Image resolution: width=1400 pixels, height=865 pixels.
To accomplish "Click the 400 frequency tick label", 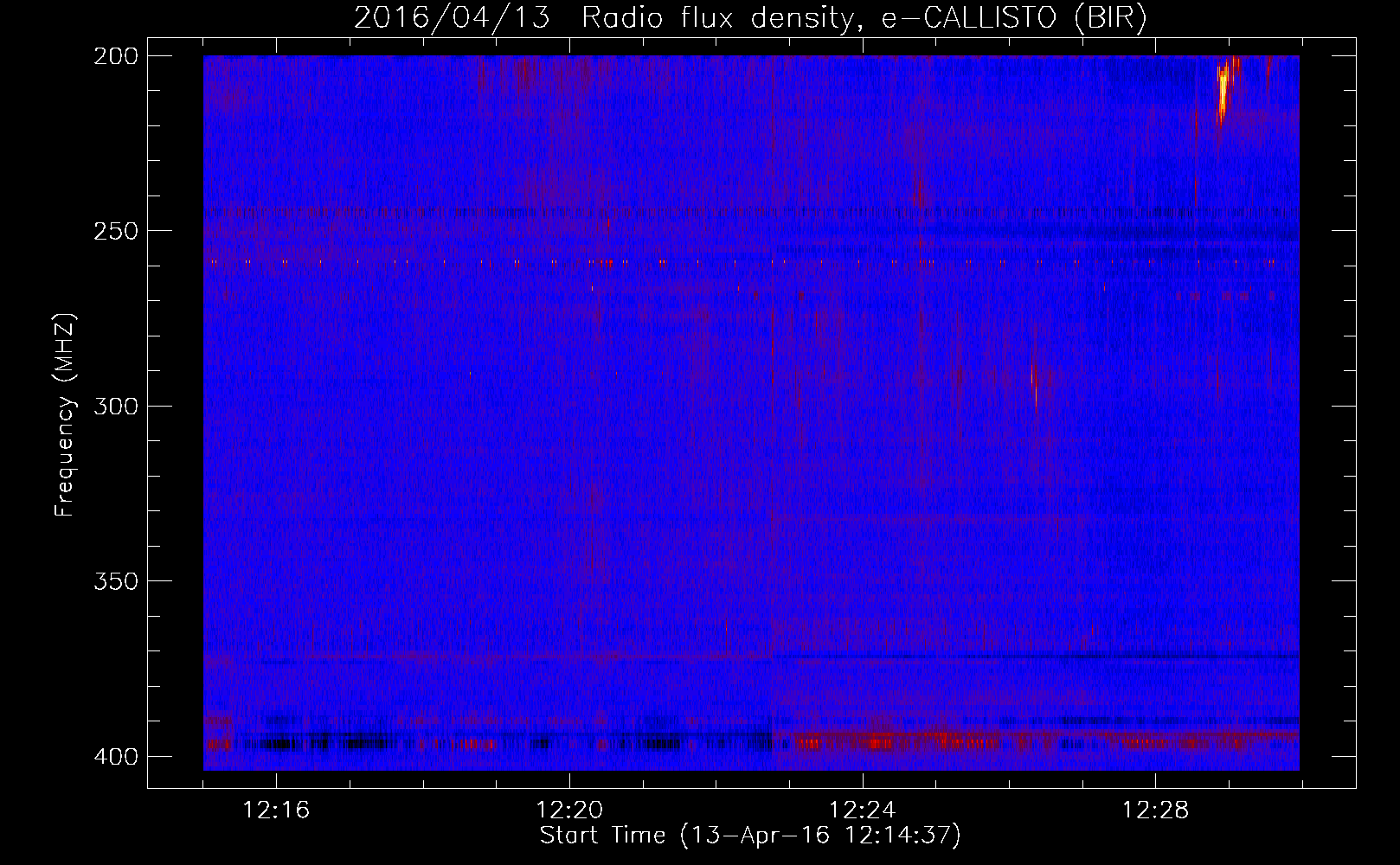I will coord(116,757).
